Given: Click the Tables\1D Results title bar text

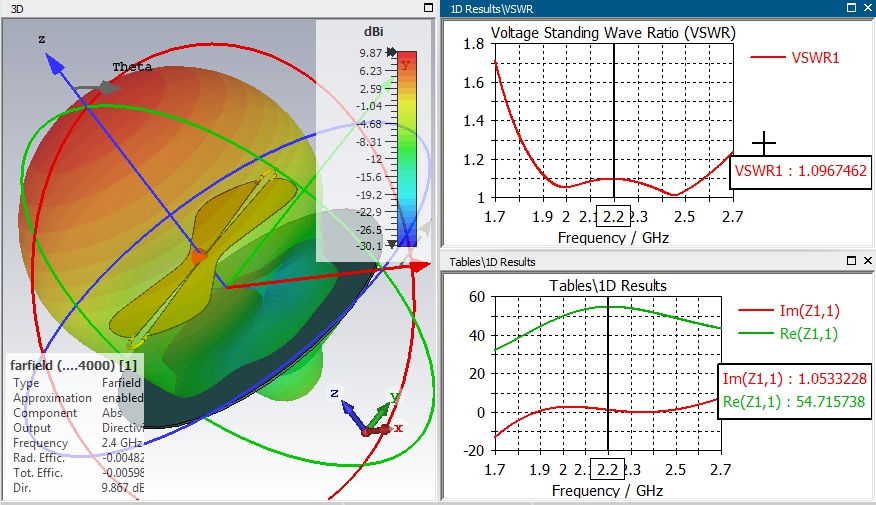Looking at the screenshot, I should coord(492,262).
